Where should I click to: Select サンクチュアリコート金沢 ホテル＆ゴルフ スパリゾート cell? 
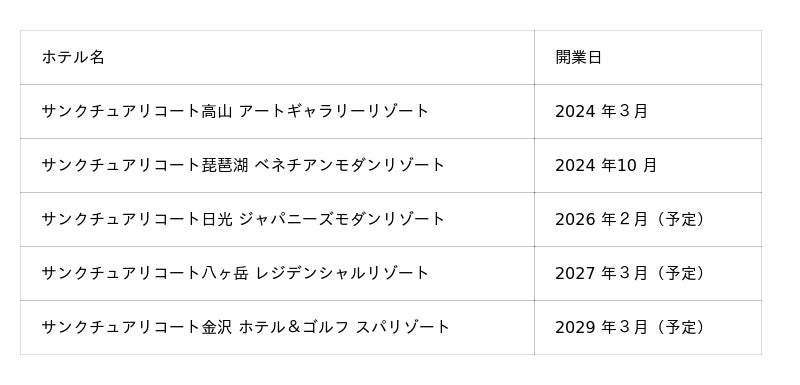point(277,327)
